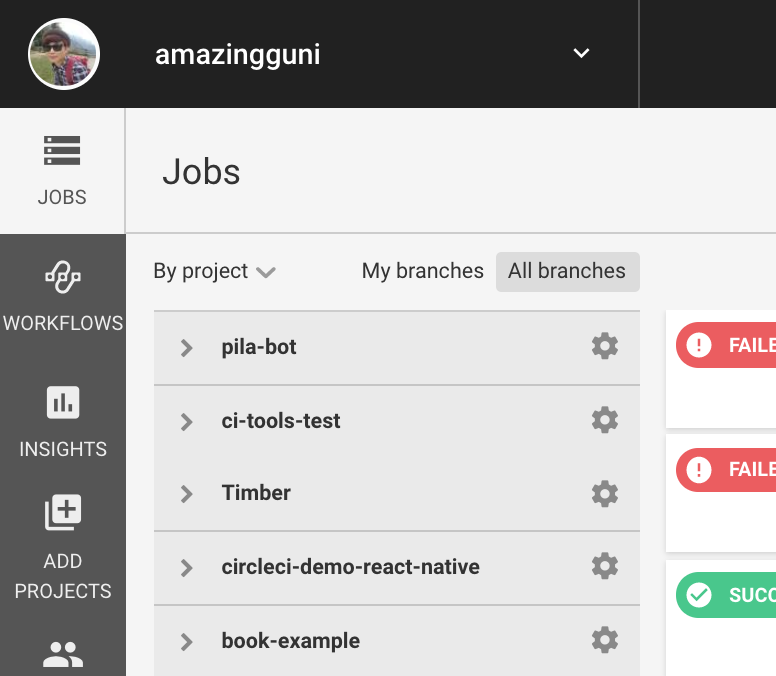Open the circleci-demo-react-native project
Screen dimensions: 776x676
point(350,567)
